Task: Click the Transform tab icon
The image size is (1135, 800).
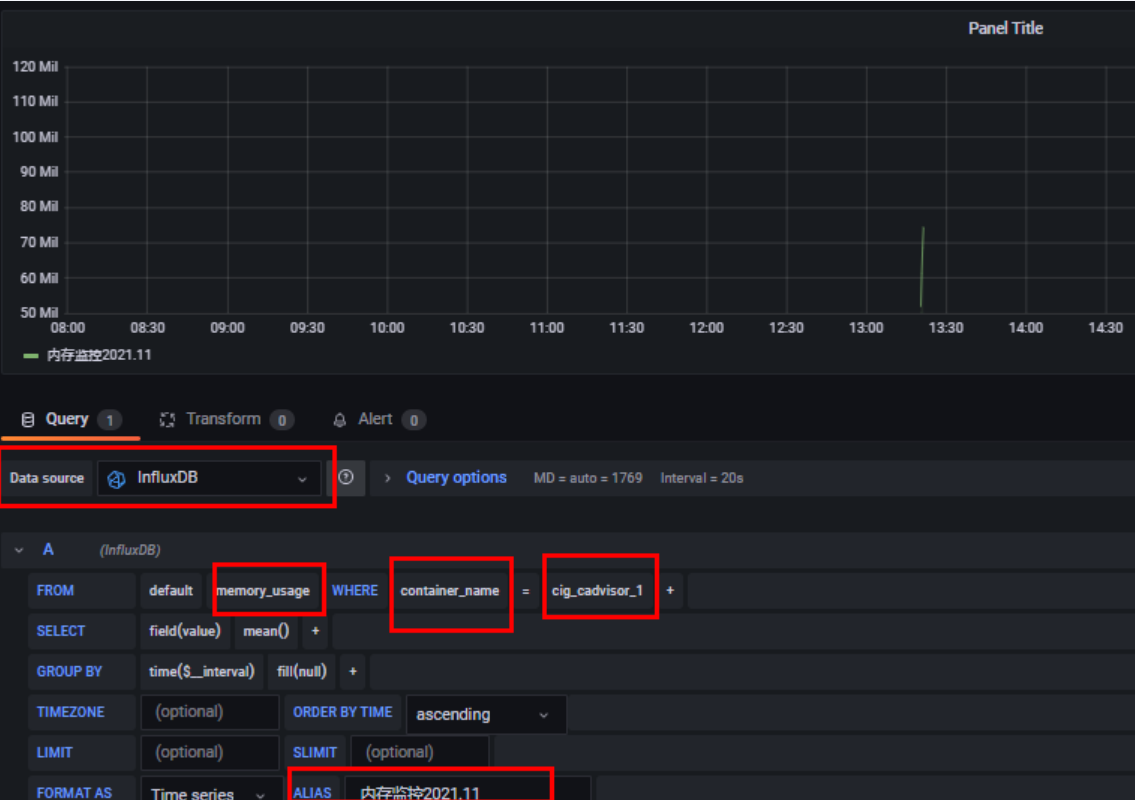Action: [166, 419]
